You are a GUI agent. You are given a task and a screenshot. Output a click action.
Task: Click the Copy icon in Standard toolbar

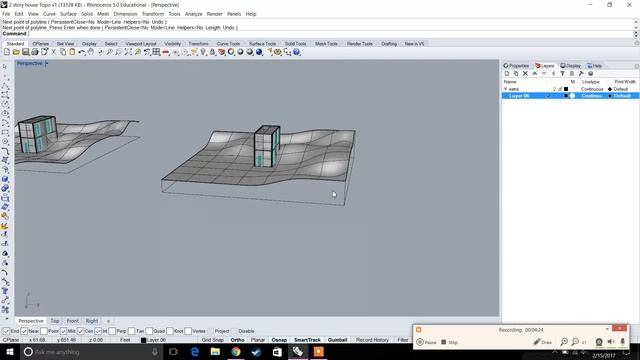pos(63,52)
